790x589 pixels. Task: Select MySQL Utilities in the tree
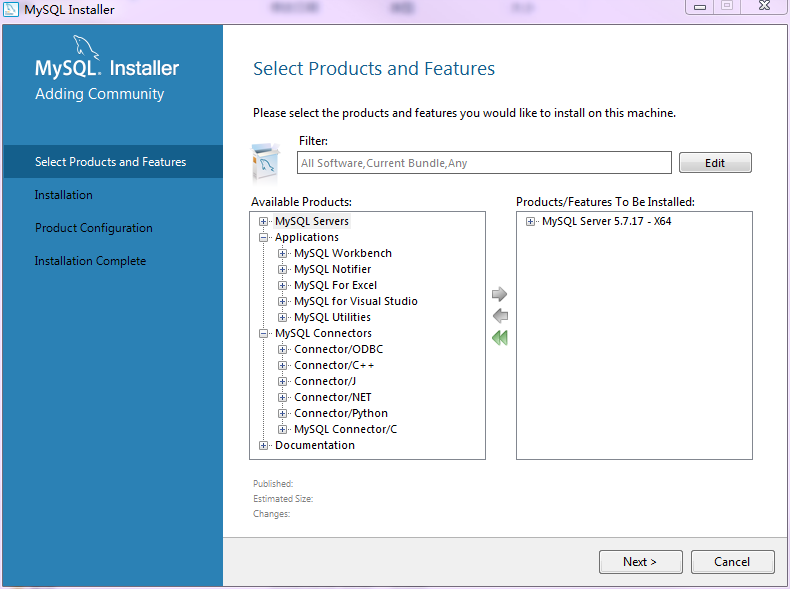(333, 317)
